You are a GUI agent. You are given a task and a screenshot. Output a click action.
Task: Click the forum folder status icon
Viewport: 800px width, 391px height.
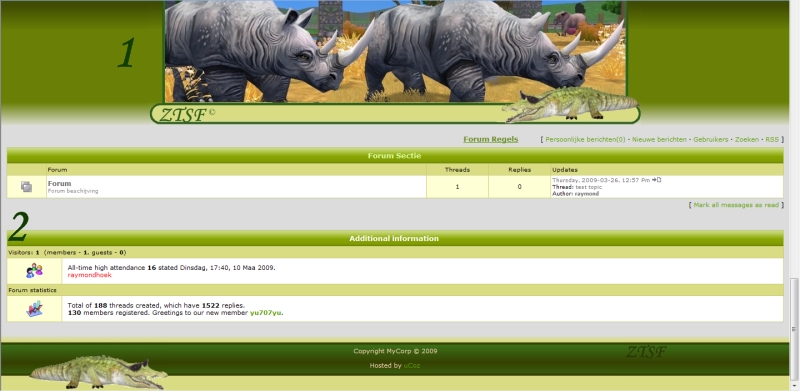27,187
